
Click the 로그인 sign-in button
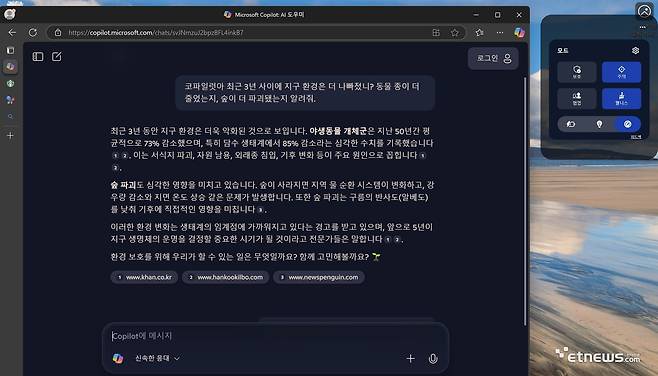point(493,58)
